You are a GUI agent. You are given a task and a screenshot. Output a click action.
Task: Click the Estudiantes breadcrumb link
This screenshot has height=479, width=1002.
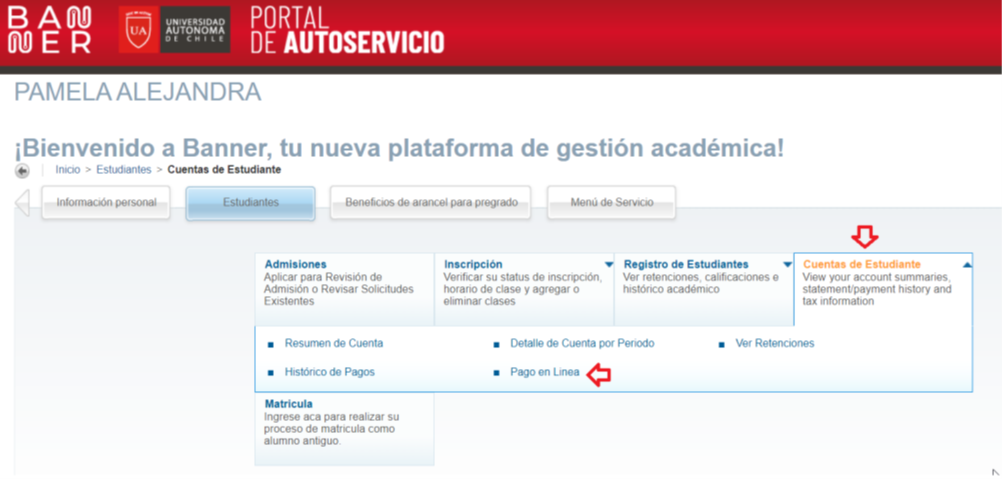pos(124,170)
